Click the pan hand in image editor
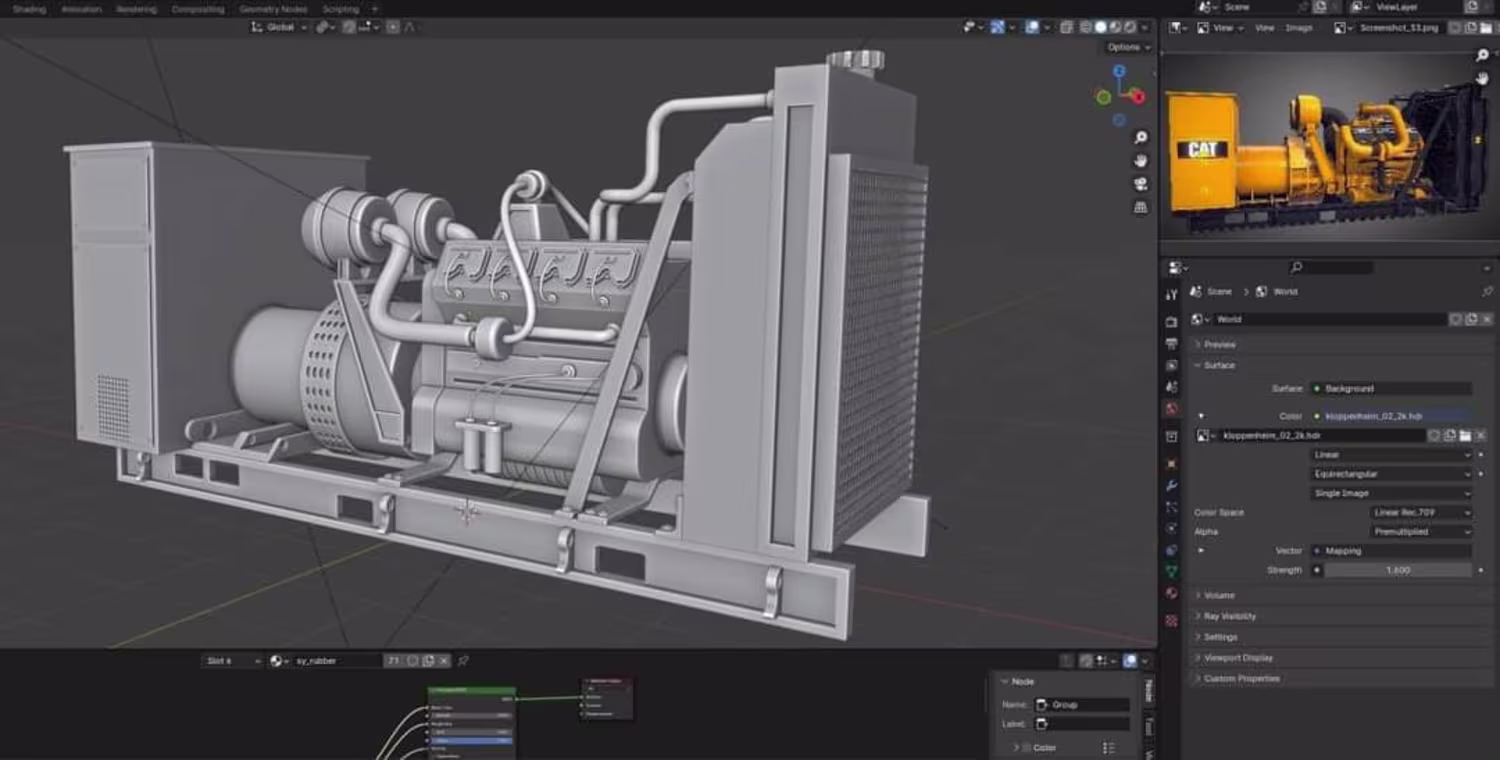The width and height of the screenshot is (1500, 760). [x=1482, y=78]
